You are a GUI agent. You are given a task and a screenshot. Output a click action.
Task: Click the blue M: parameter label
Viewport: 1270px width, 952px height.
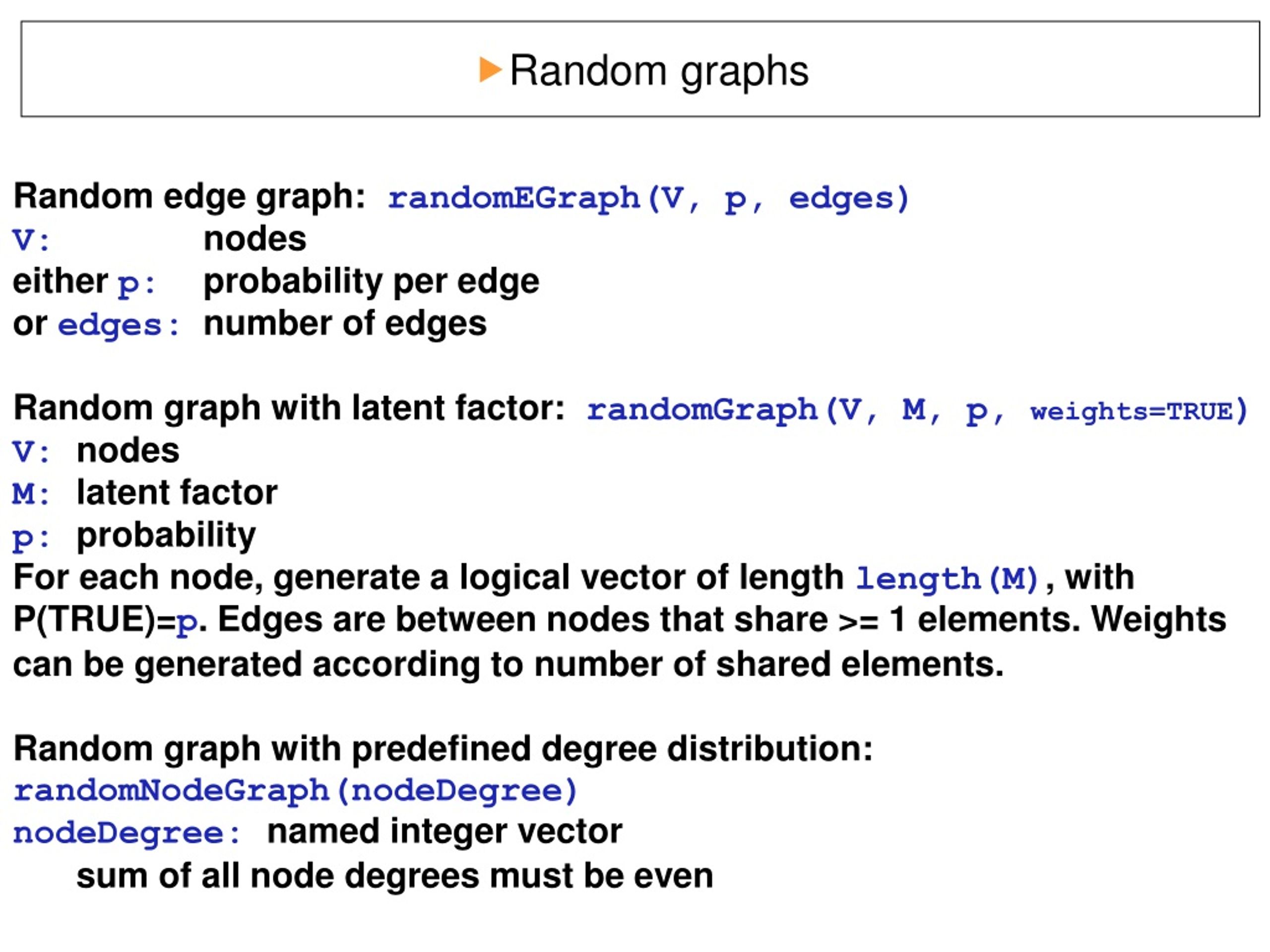(x=31, y=493)
